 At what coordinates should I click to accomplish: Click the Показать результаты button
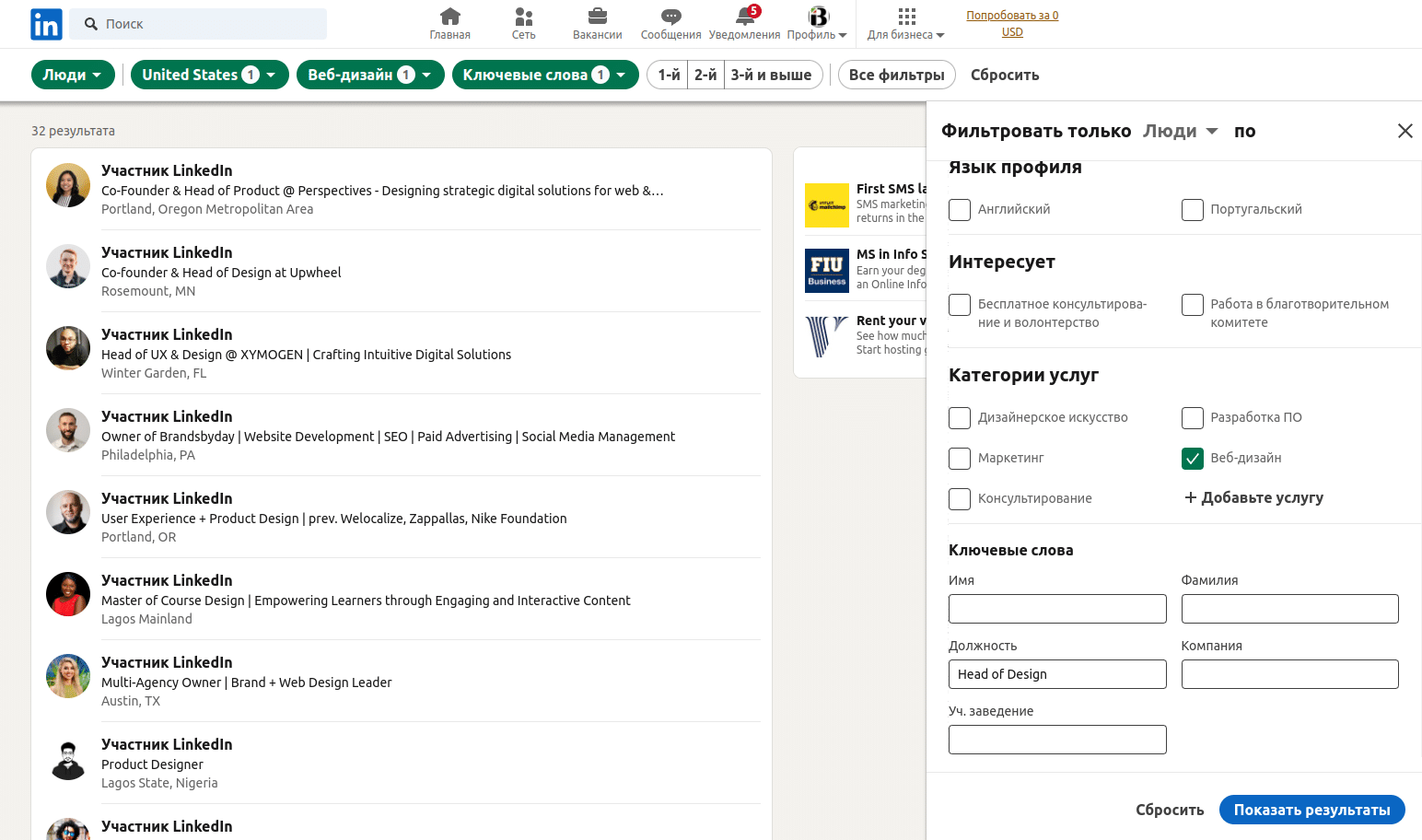coord(1311,810)
